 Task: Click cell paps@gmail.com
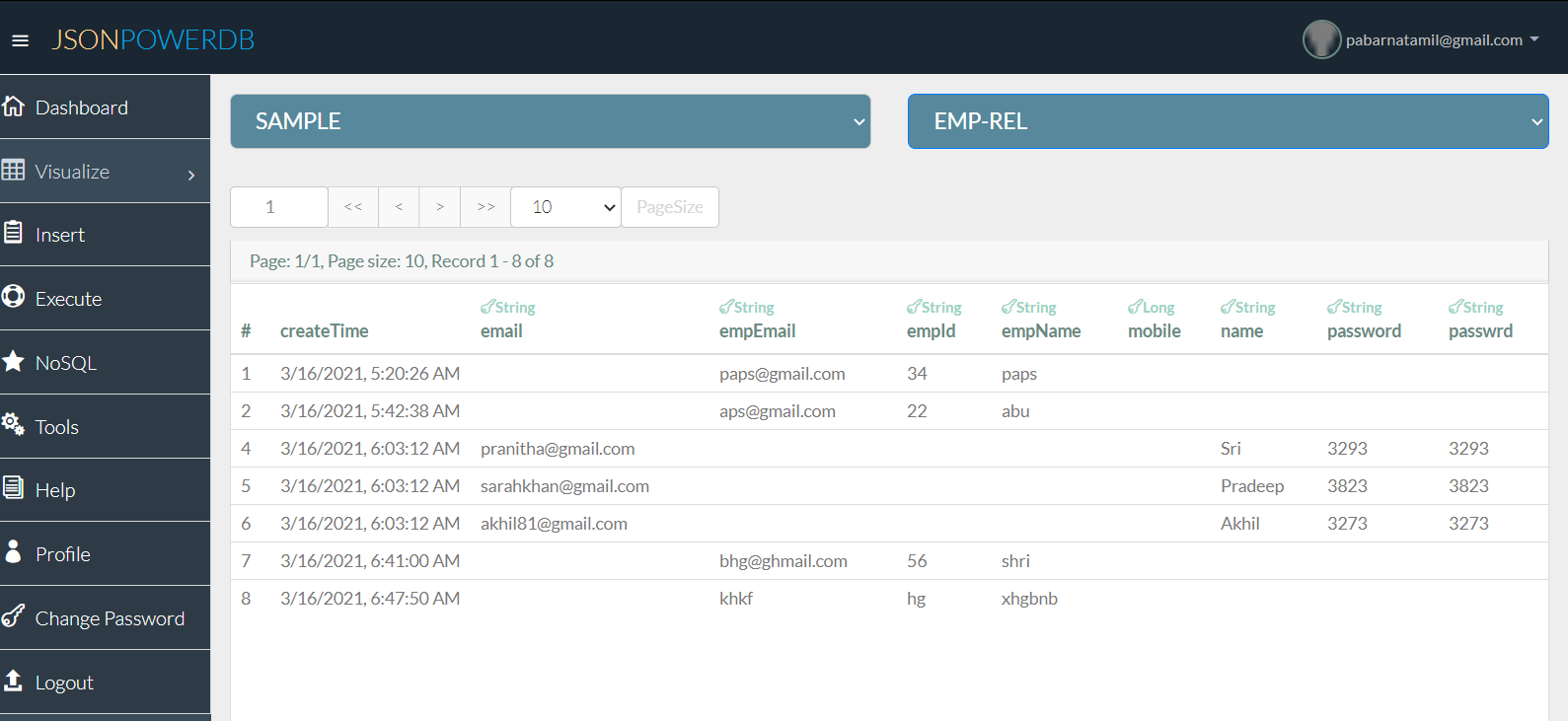(x=782, y=374)
